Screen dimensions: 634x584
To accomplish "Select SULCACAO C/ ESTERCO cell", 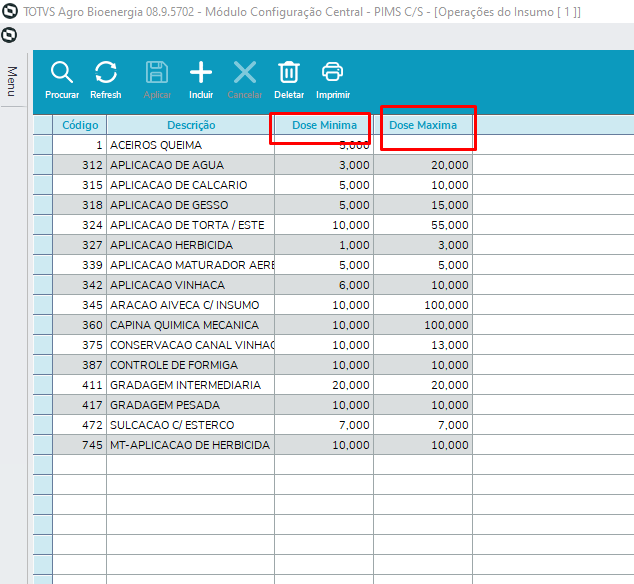I will pos(190,425).
